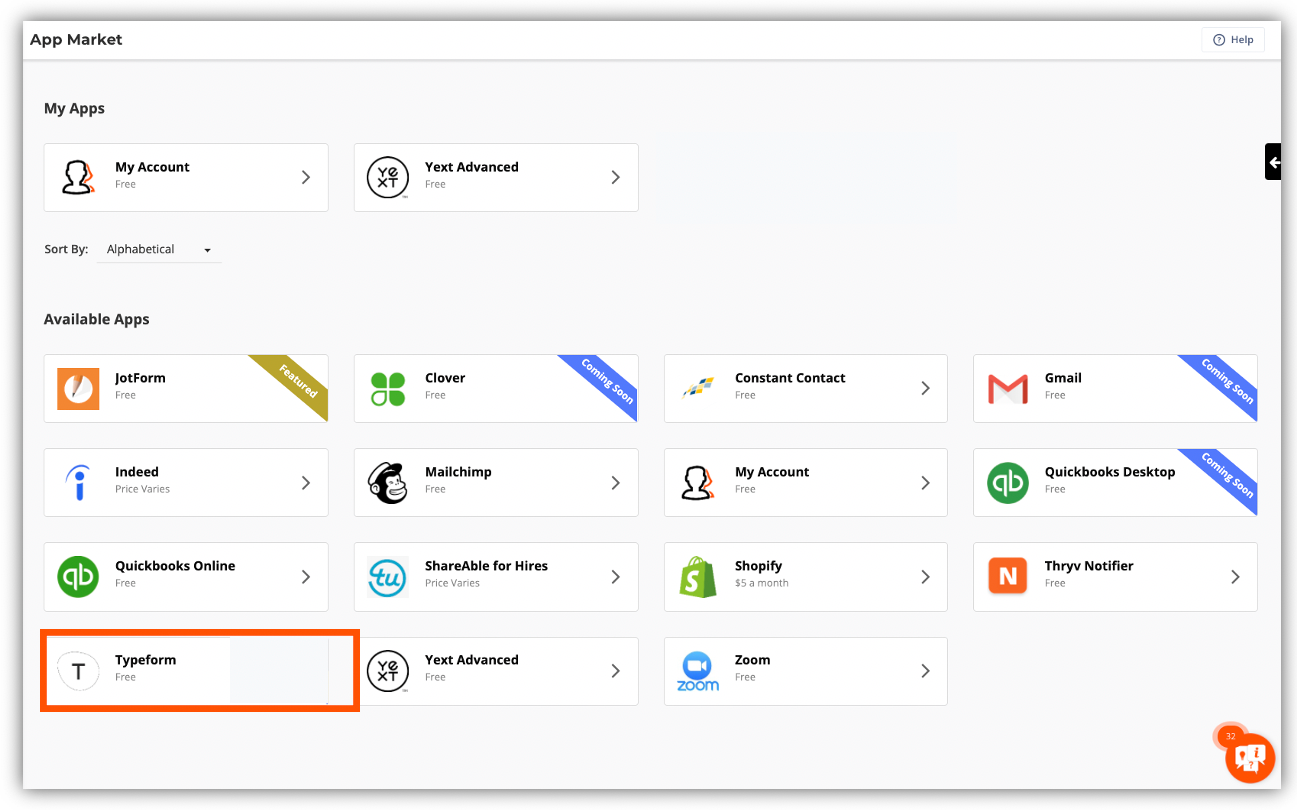Click the chevron on Mailchimp card
Screen dimensions: 1297x810
(616, 482)
